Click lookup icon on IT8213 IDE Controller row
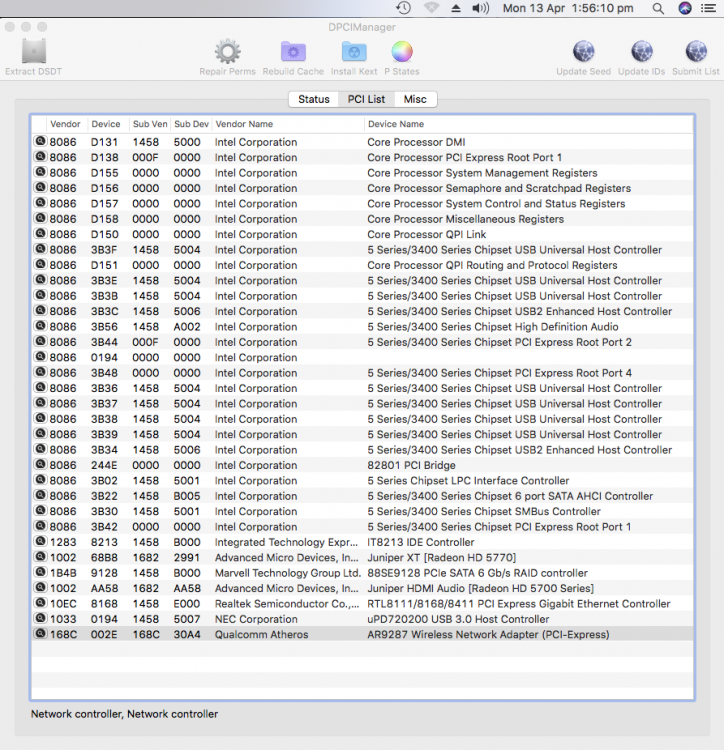The height and width of the screenshot is (750, 724). coord(41,541)
